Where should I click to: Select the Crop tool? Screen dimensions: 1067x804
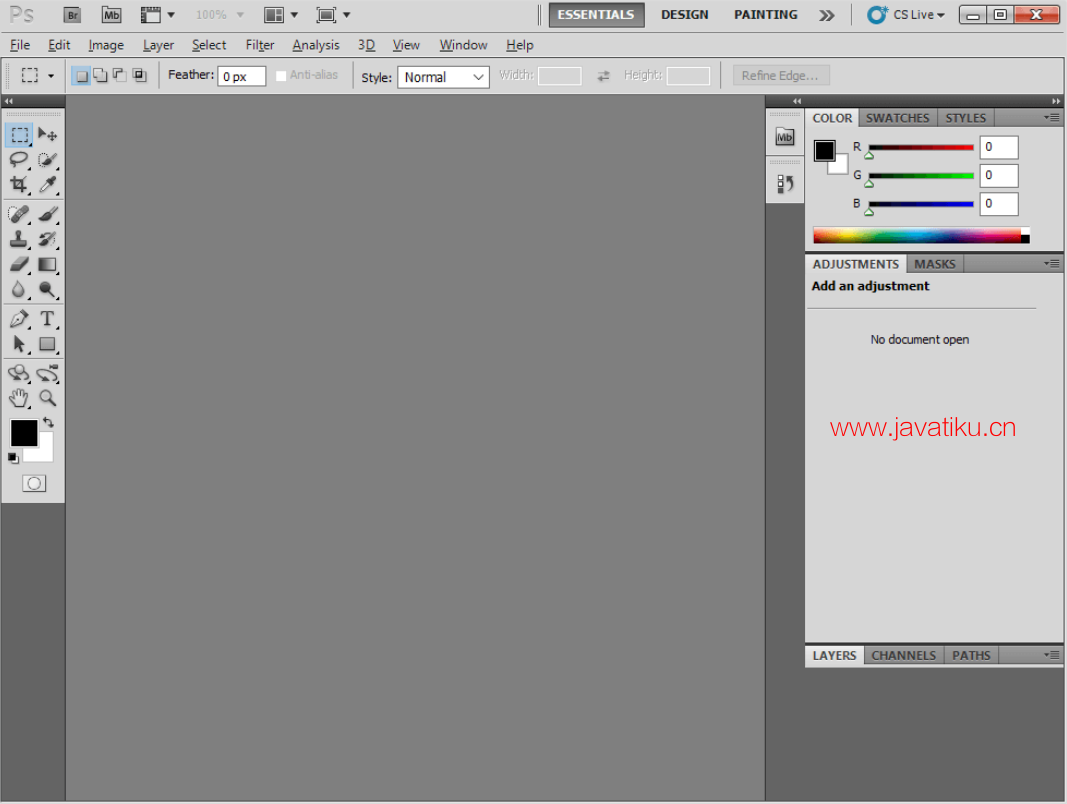point(19,184)
